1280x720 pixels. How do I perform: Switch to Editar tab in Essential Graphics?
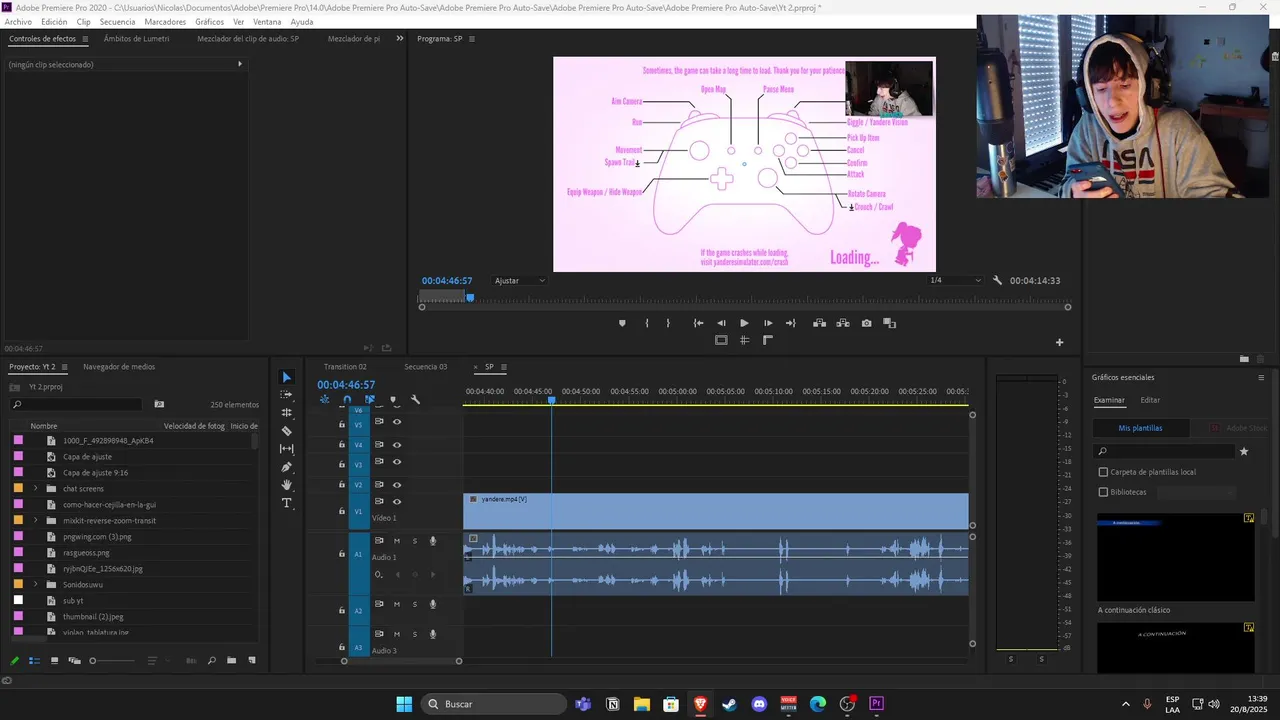(x=1151, y=400)
